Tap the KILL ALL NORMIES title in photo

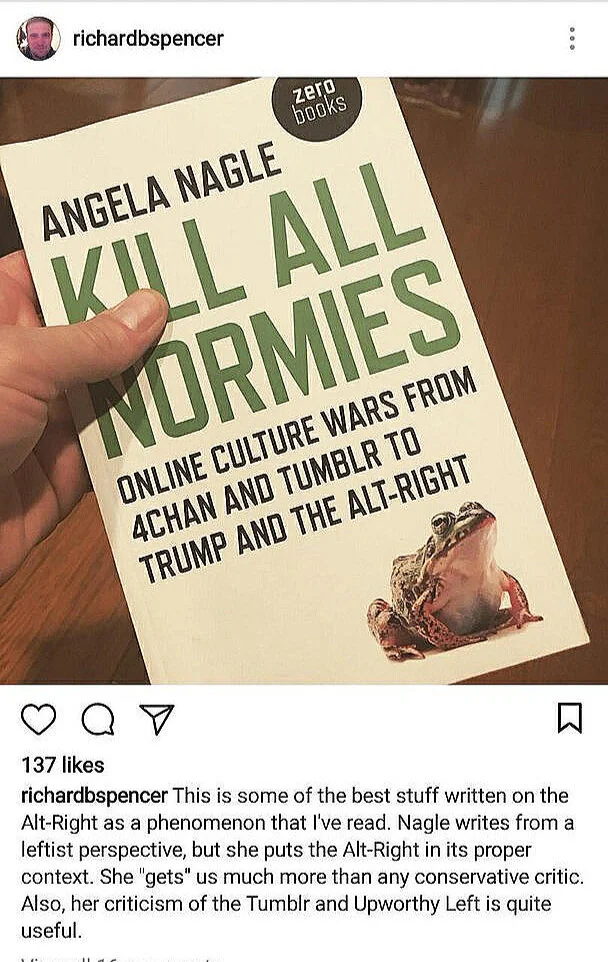click(x=258, y=307)
